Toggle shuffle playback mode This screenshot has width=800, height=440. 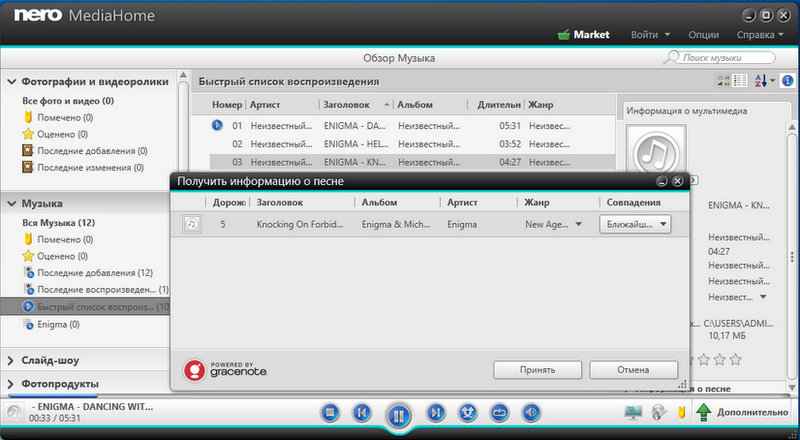pyautogui.click(x=467, y=412)
